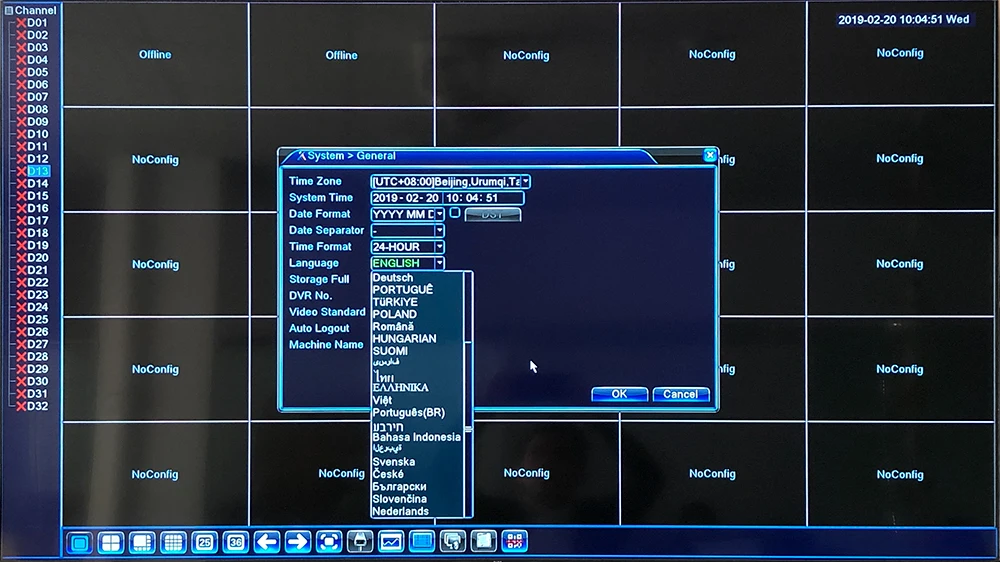Click the OK button
1000x562 pixels.
[619, 394]
